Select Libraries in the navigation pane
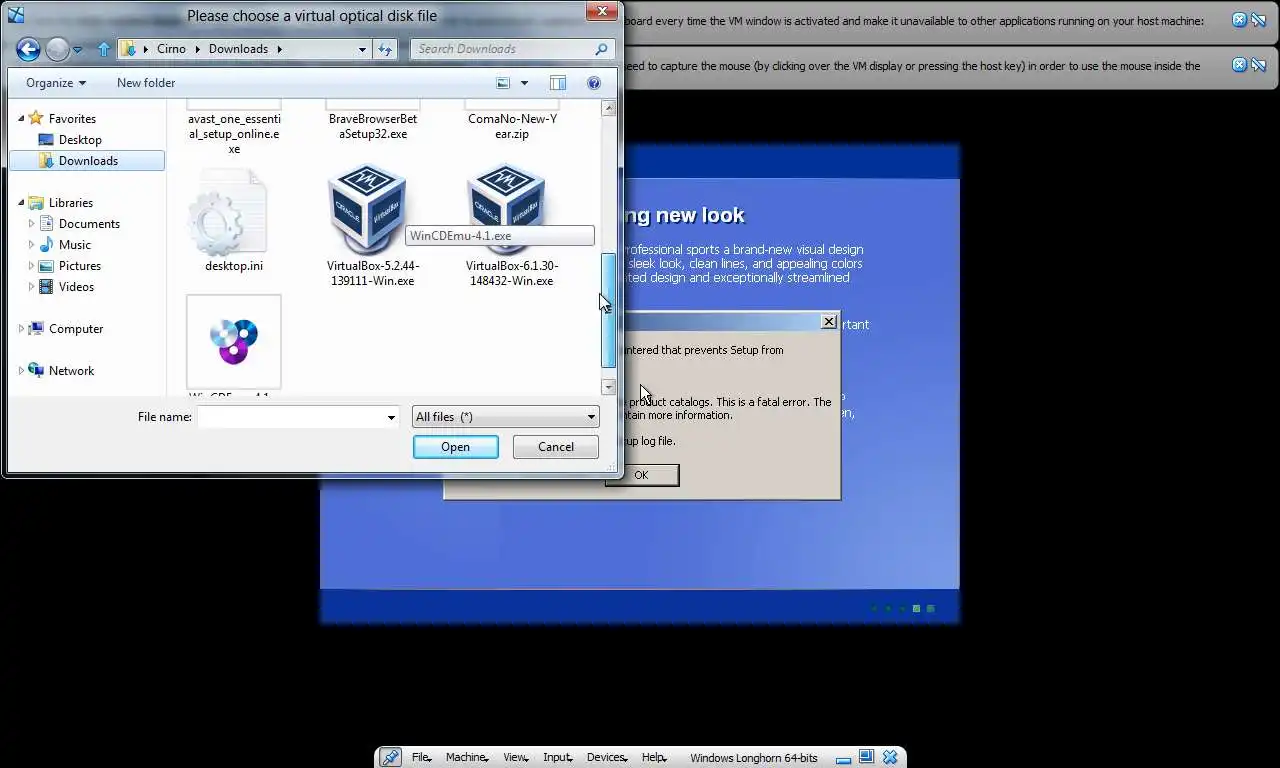The height and width of the screenshot is (768, 1280). point(70,202)
